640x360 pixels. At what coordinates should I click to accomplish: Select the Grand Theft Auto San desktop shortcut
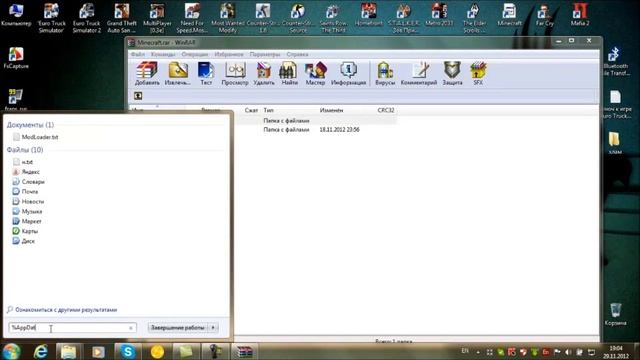[x=122, y=18]
